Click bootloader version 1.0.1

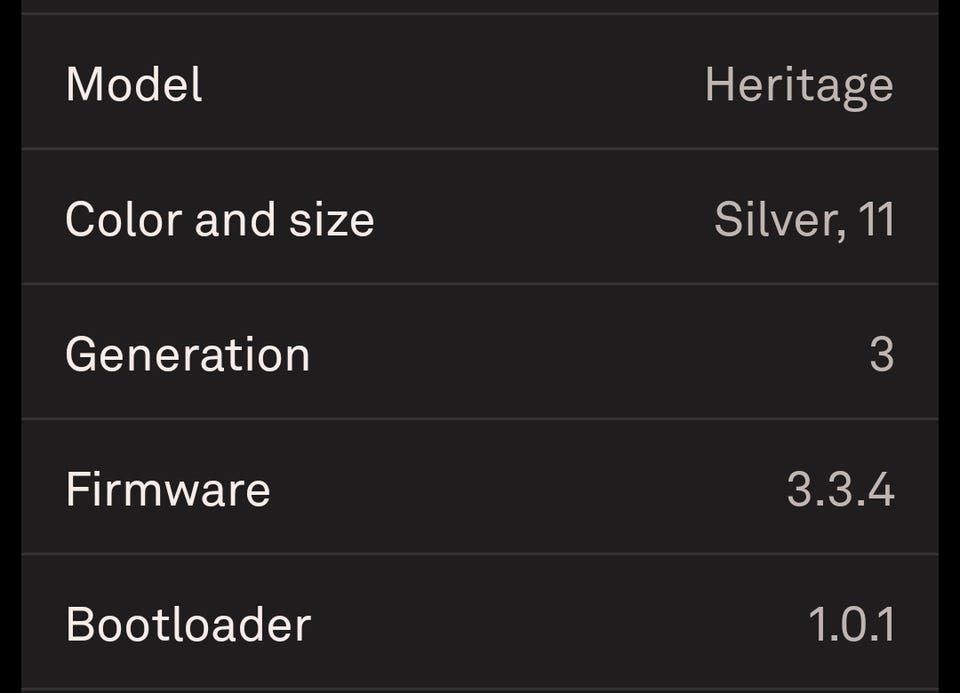pyautogui.click(x=851, y=625)
